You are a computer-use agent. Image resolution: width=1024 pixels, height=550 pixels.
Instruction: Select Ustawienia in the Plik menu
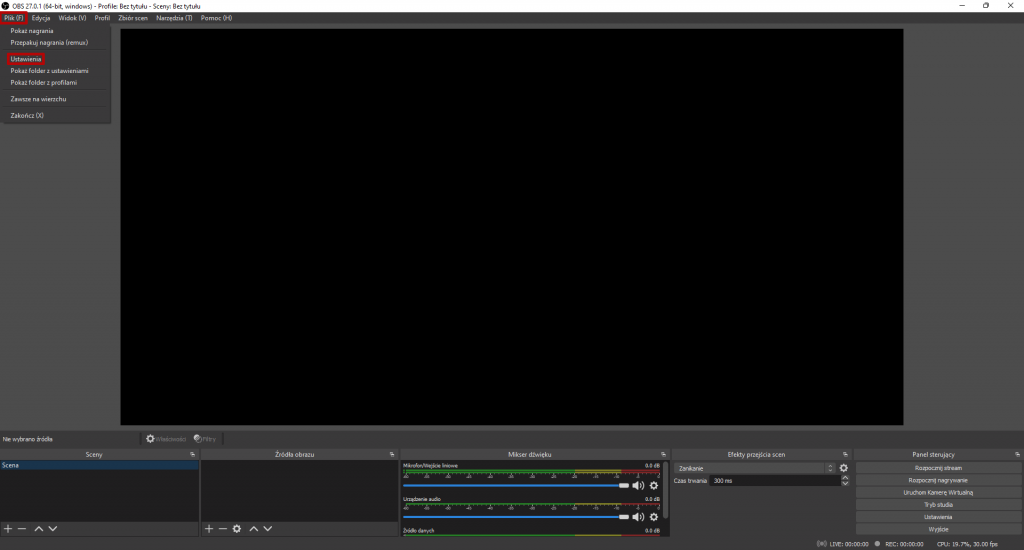26,59
